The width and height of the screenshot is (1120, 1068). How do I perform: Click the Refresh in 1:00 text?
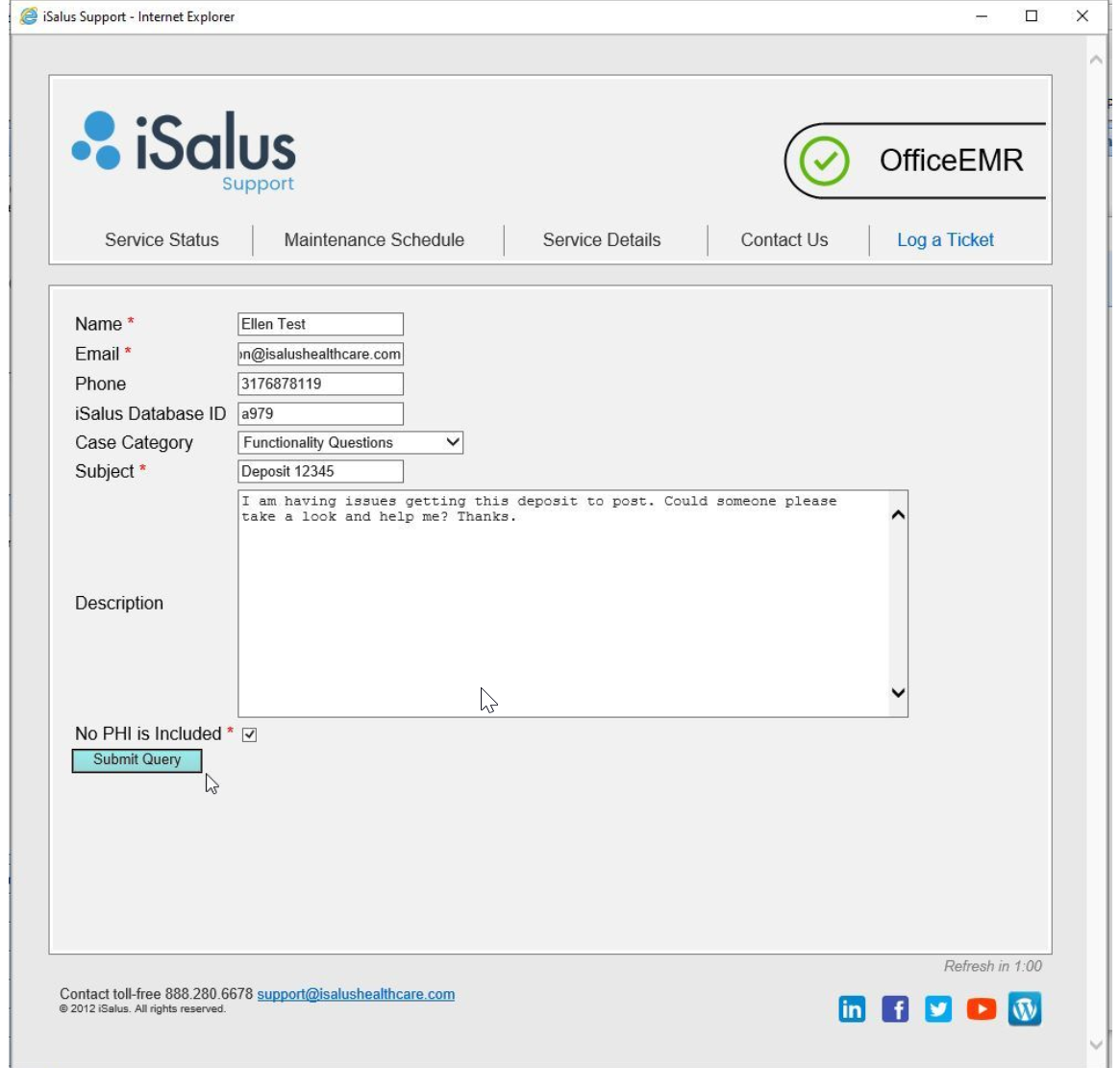click(x=992, y=966)
